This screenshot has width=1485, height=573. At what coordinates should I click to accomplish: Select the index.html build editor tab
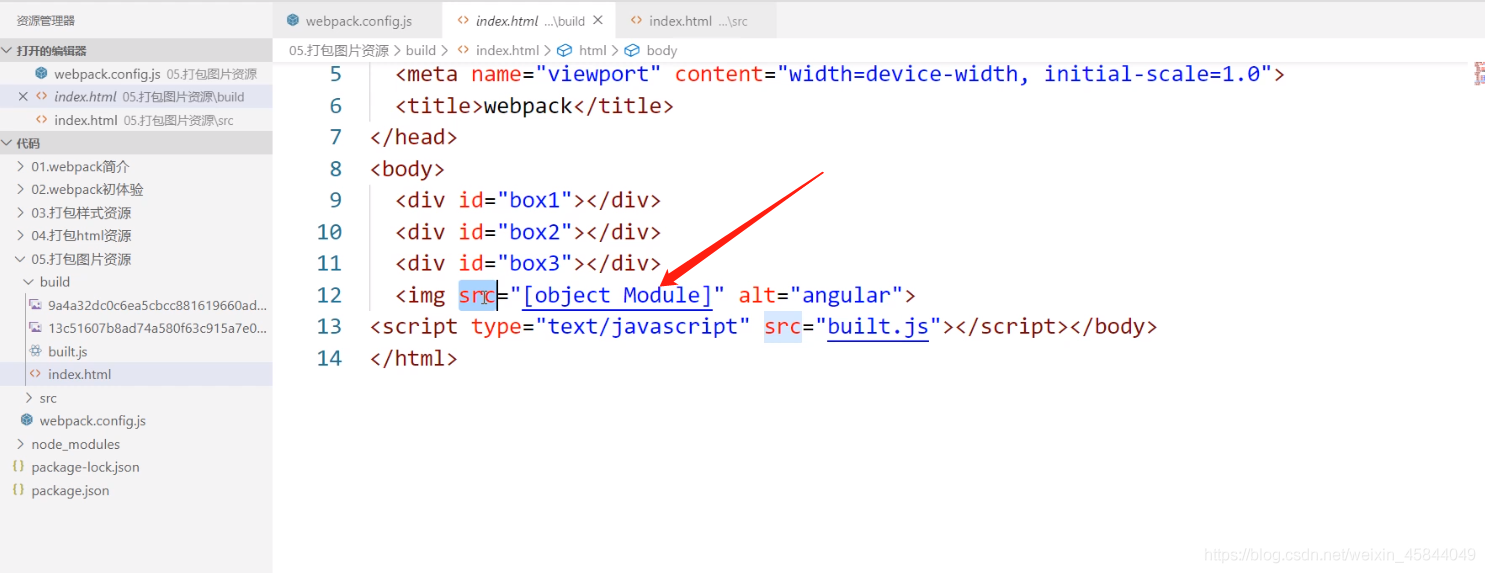click(x=530, y=21)
